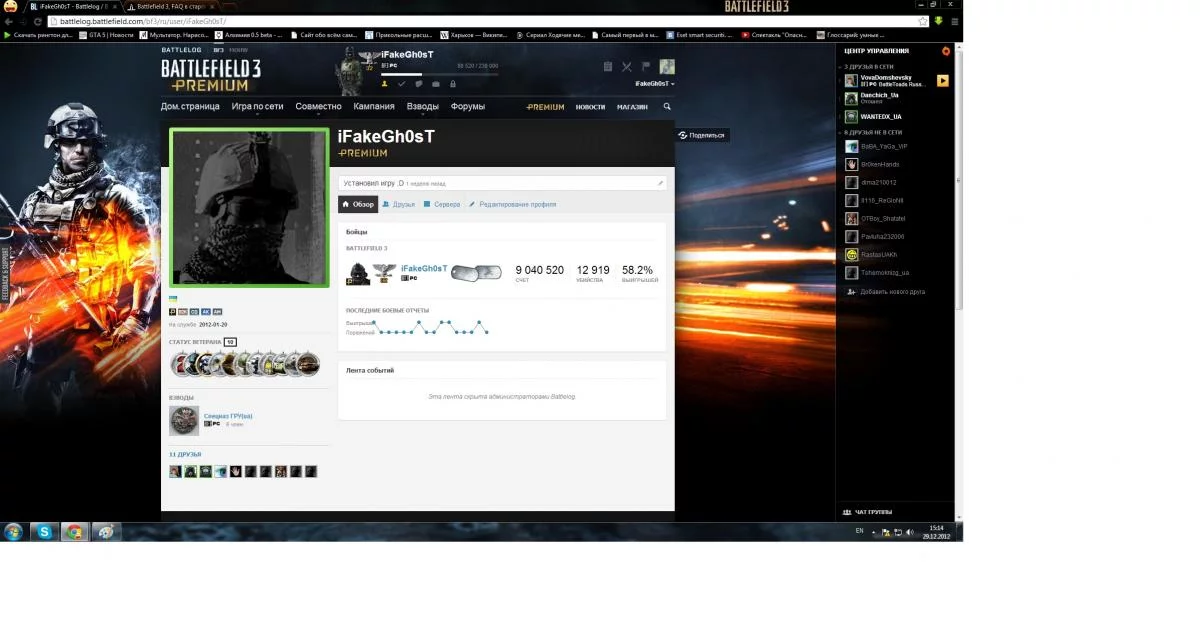The height and width of the screenshot is (635, 1200).
Task: Select friend VovaDomshevsky in com center
Action: pos(885,80)
